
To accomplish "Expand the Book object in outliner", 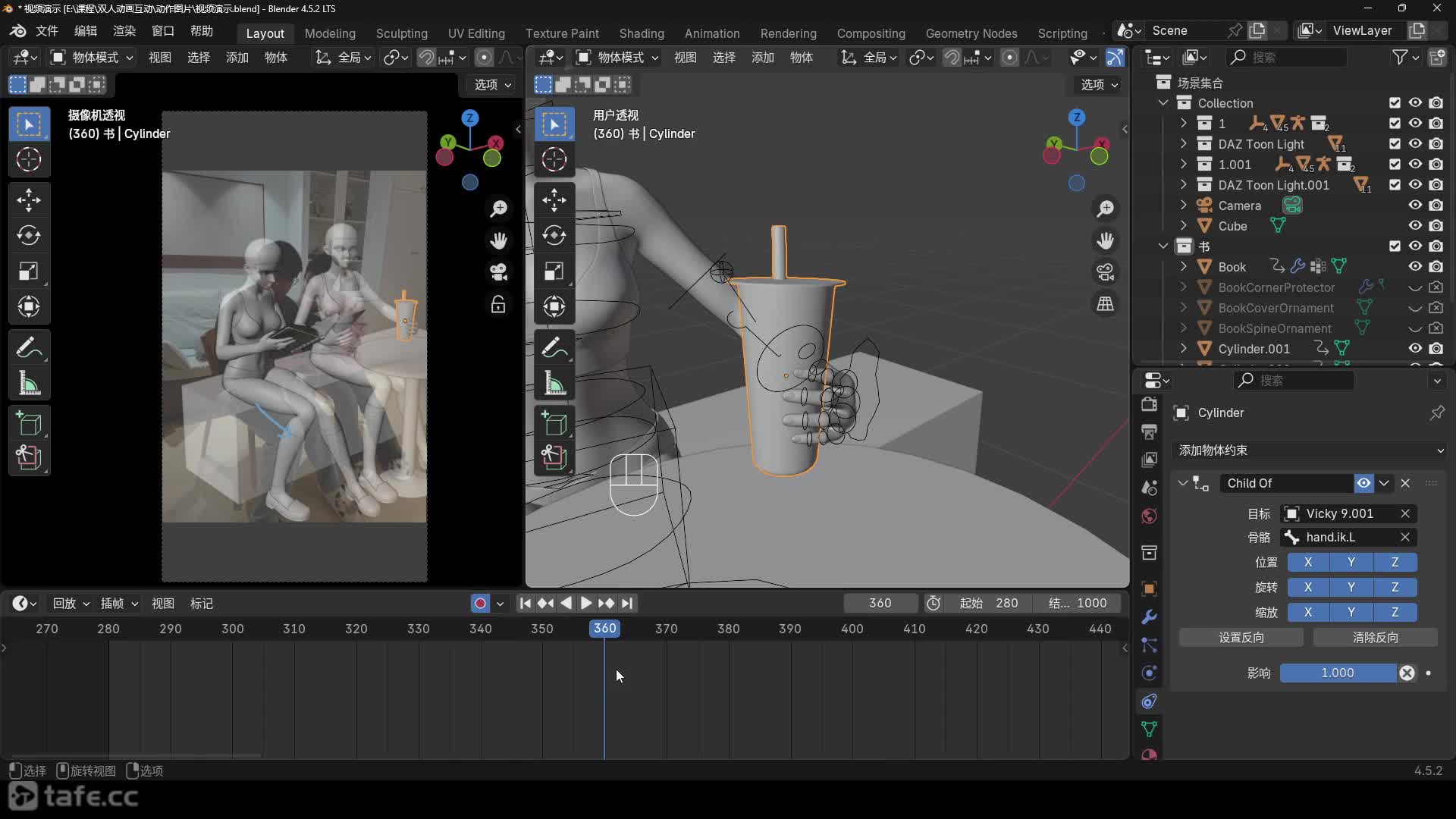I will pyautogui.click(x=1184, y=267).
